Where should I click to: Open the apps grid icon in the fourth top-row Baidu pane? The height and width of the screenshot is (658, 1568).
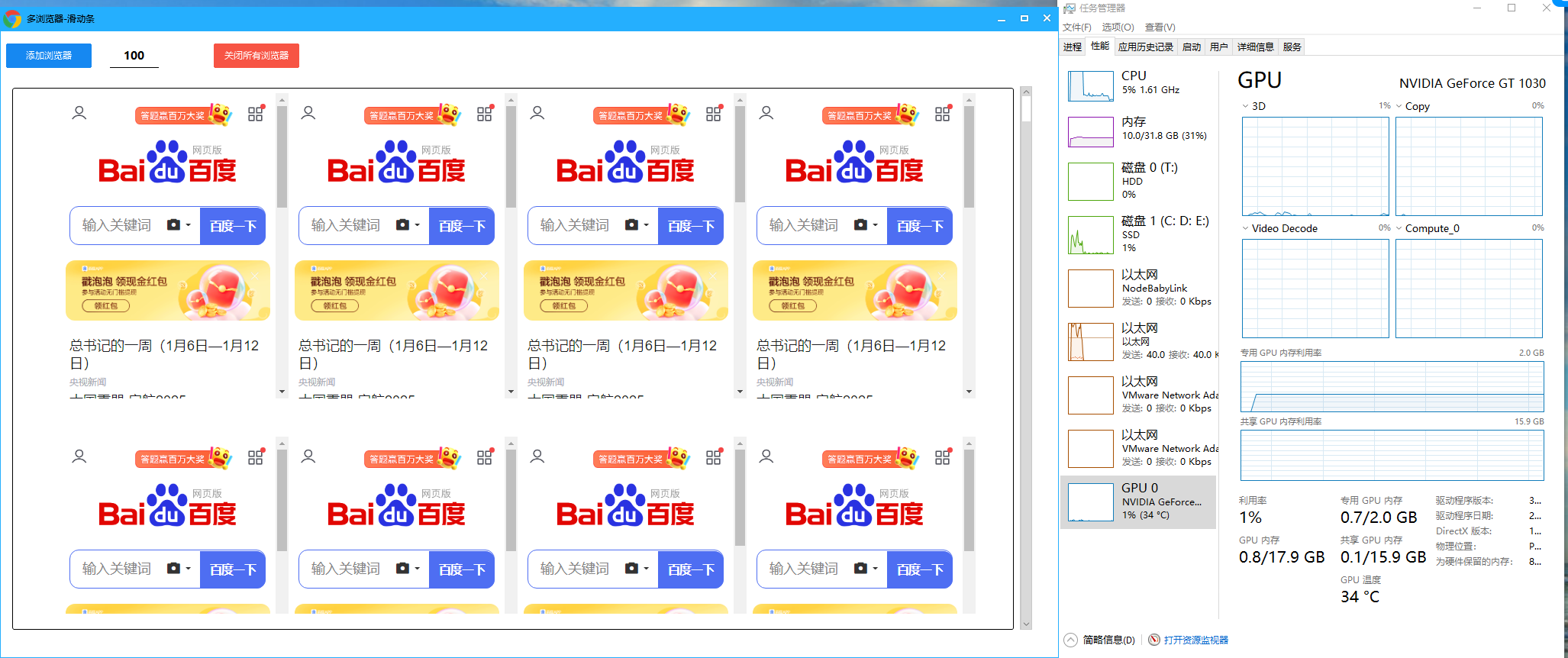[943, 113]
